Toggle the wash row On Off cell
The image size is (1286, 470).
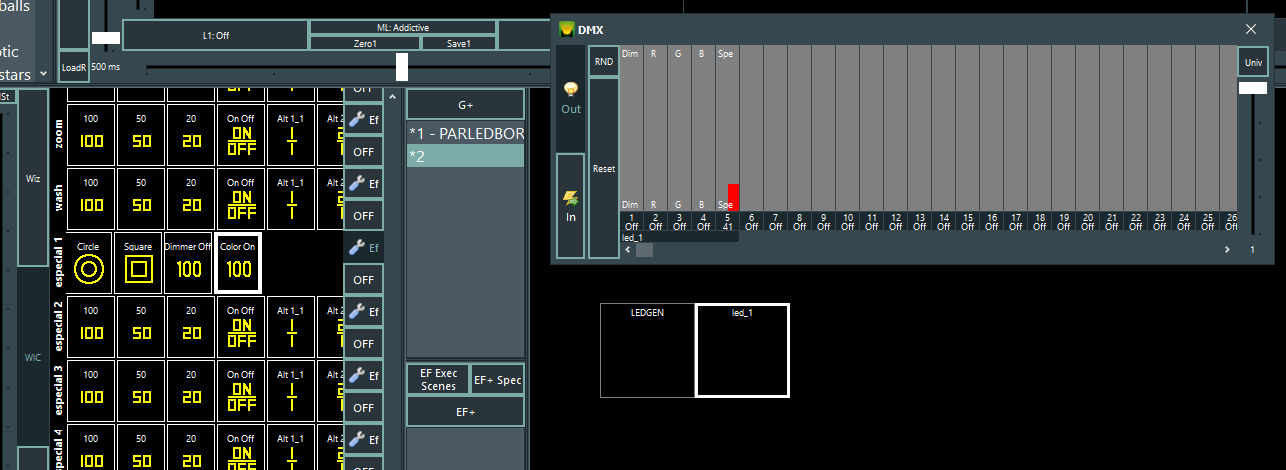click(240, 199)
